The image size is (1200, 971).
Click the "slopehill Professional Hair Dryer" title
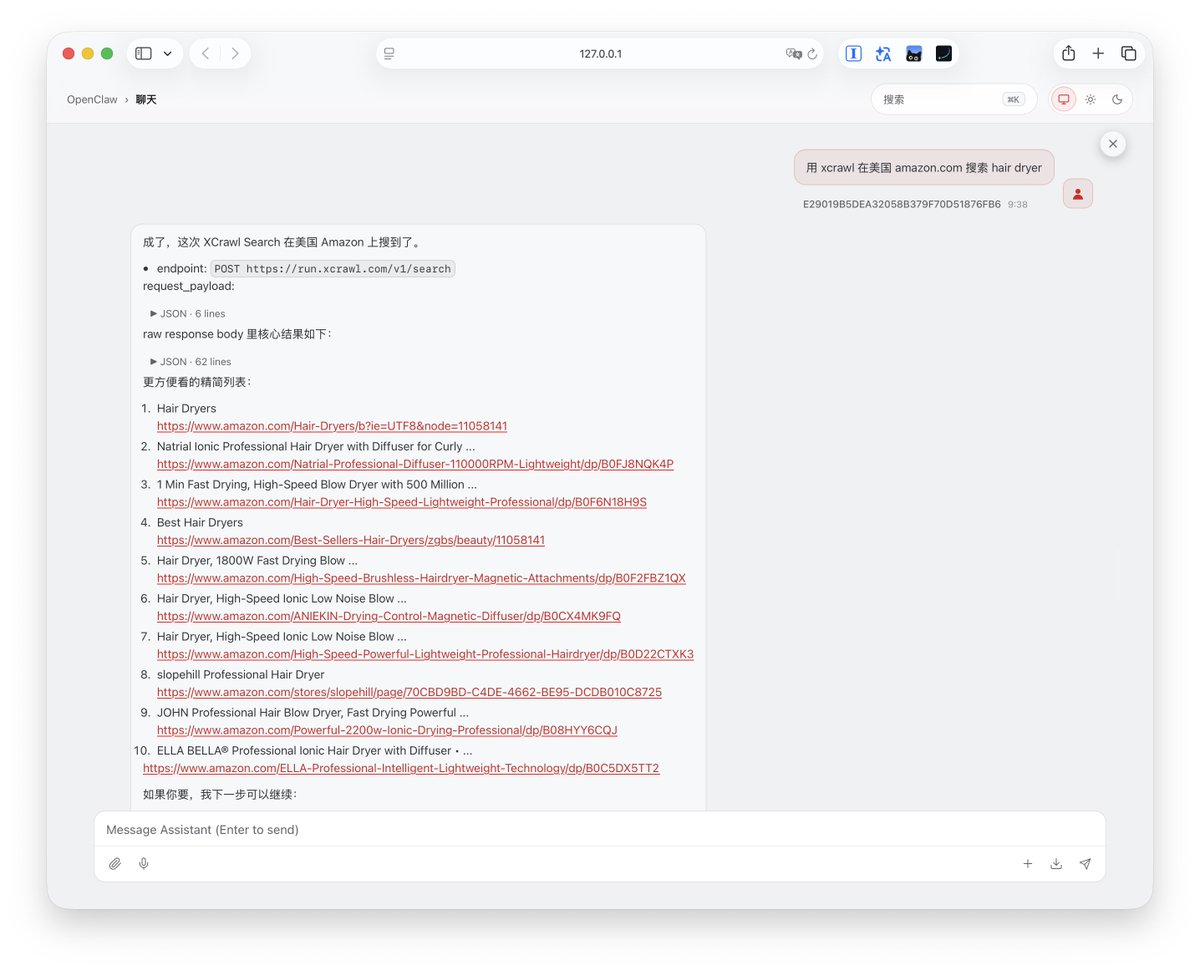tap(241, 674)
